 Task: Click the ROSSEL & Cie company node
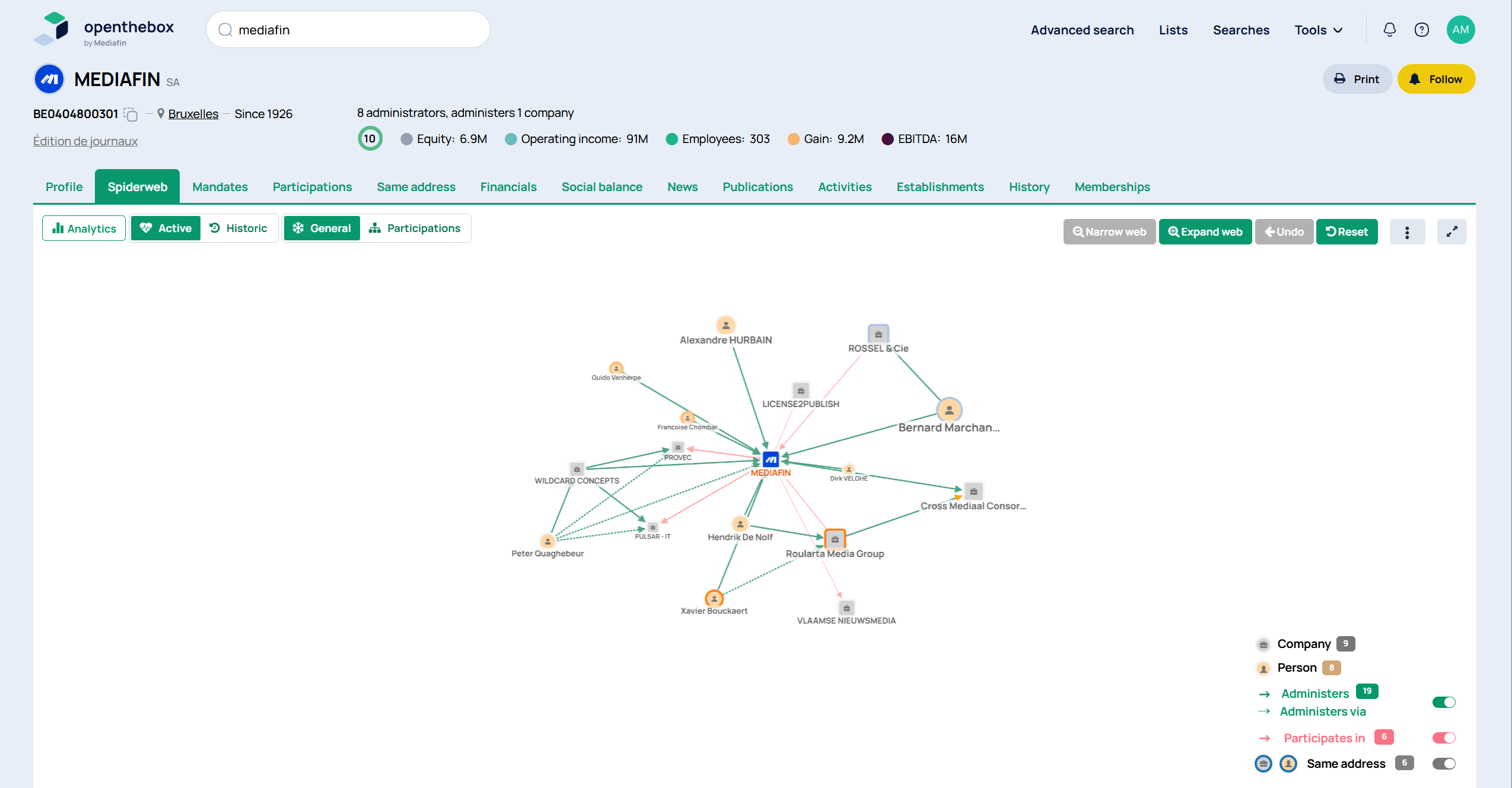coord(878,334)
